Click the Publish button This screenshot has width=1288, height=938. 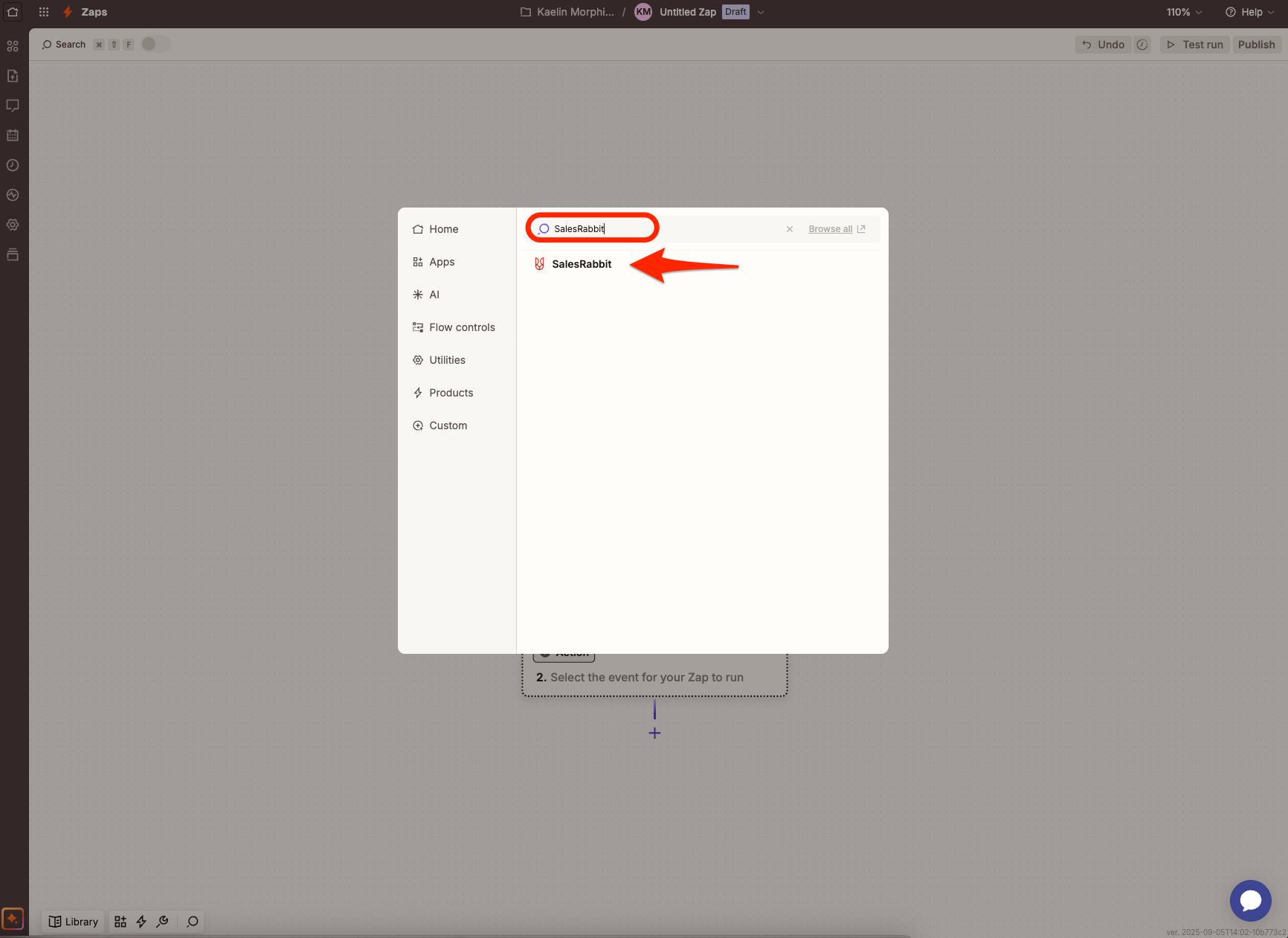1256,44
